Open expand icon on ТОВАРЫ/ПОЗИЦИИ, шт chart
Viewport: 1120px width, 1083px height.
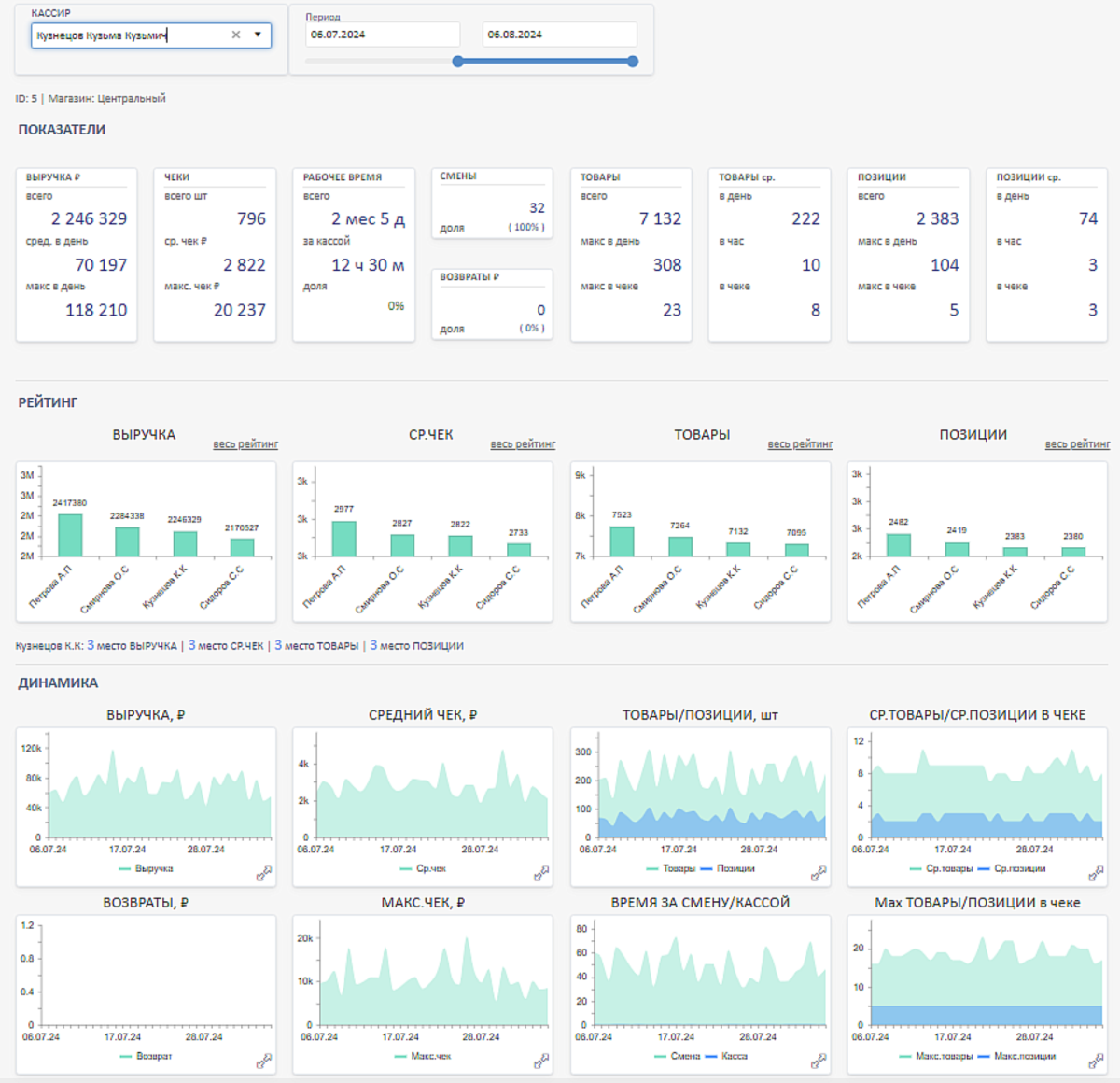pyautogui.click(x=819, y=874)
